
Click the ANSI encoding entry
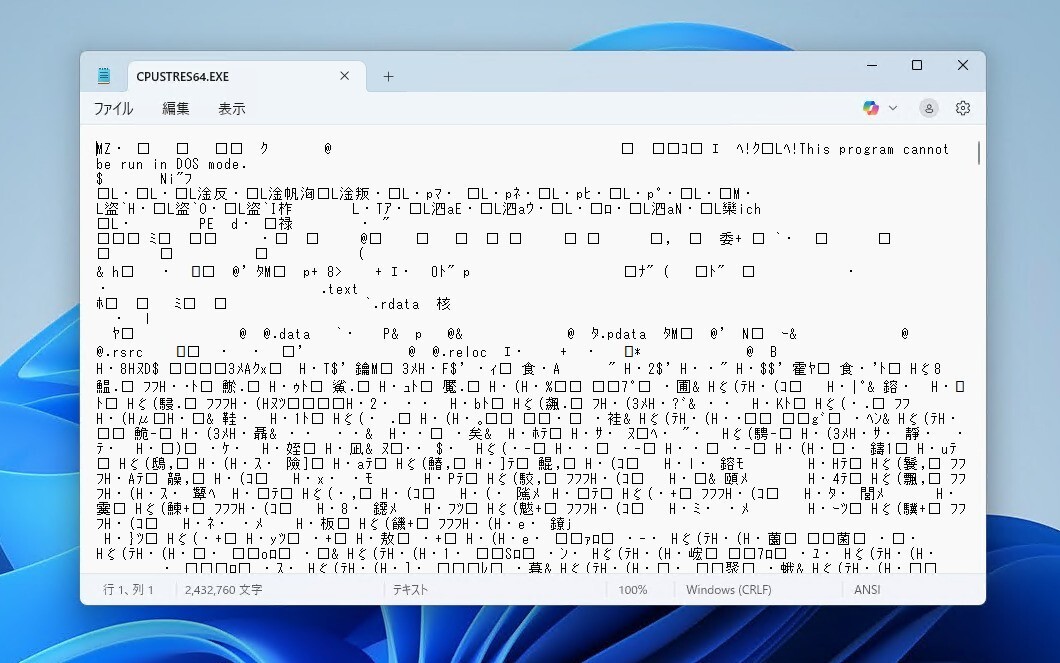(x=867, y=589)
